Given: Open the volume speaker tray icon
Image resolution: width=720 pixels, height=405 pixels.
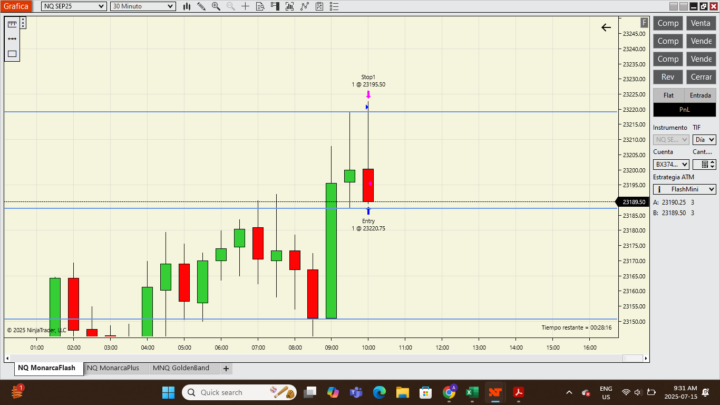Looking at the screenshot, I should tap(638, 393).
